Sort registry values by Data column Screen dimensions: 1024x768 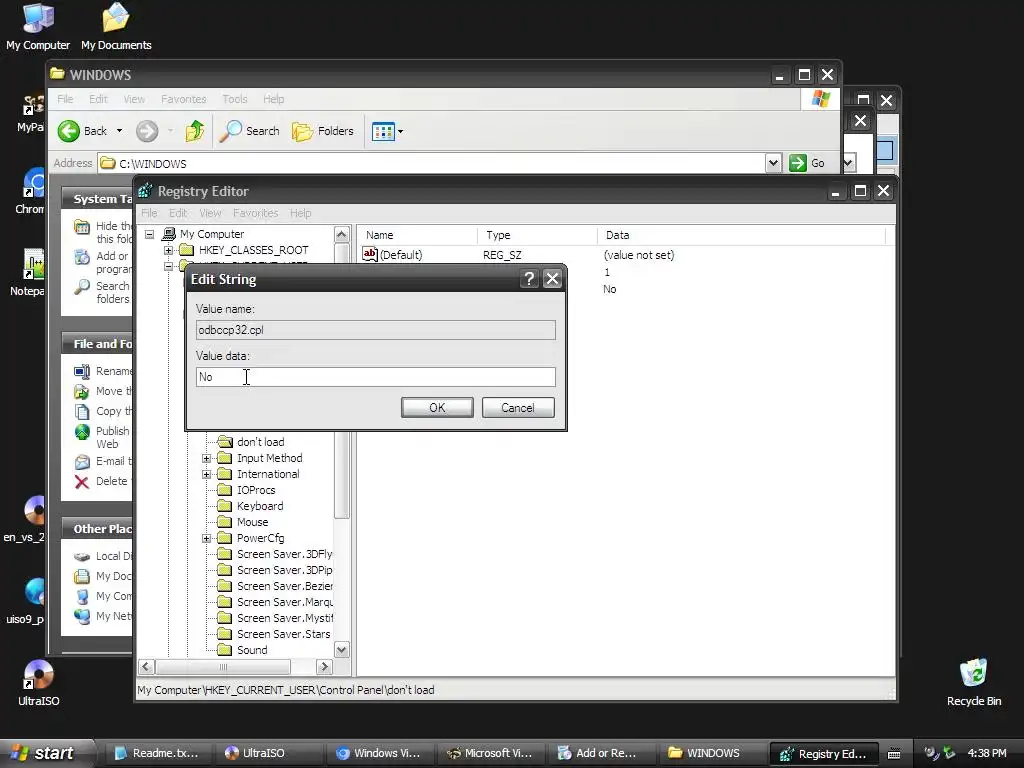pos(741,235)
